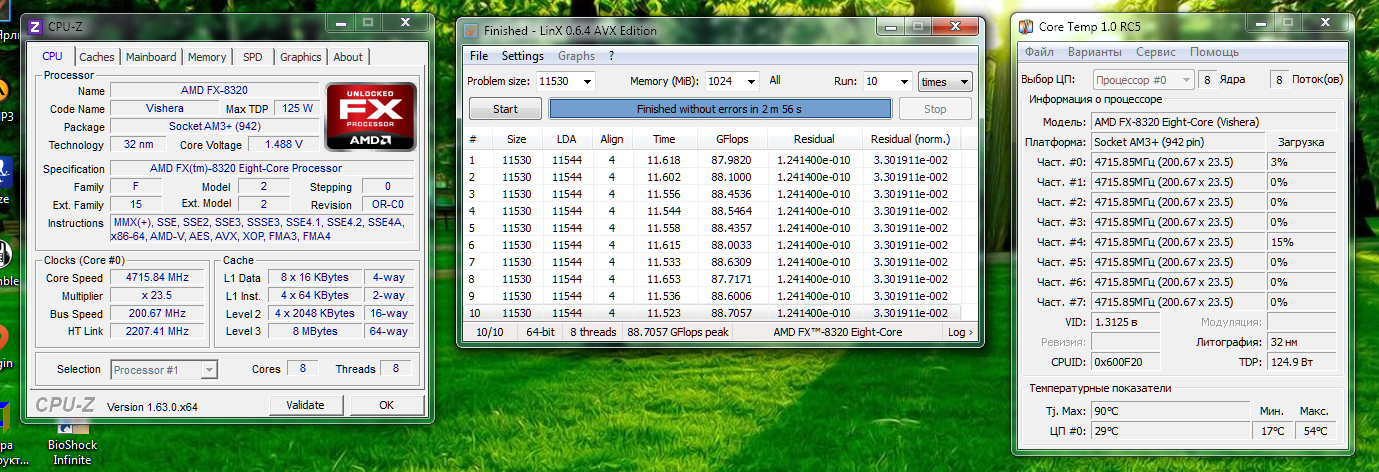Select result row with GFlops 88.7057

[x=720, y=313]
